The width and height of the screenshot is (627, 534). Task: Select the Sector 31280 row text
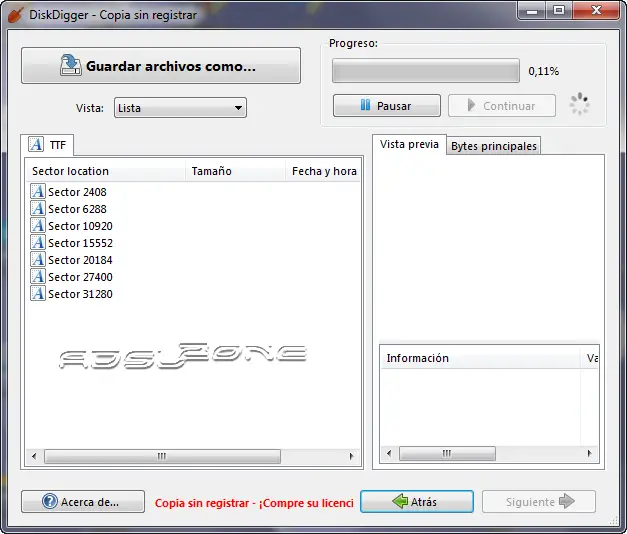80,294
